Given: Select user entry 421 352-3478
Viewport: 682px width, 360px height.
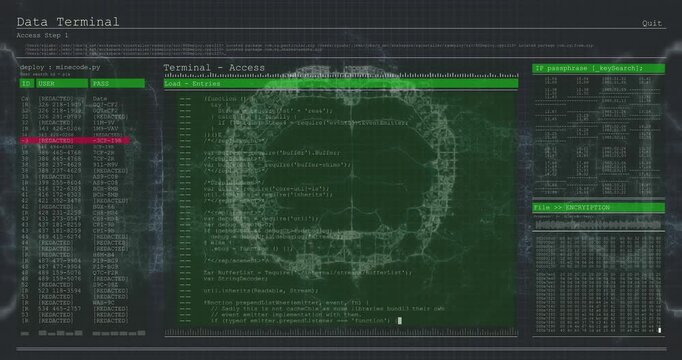Looking at the screenshot, I should tap(60, 201).
